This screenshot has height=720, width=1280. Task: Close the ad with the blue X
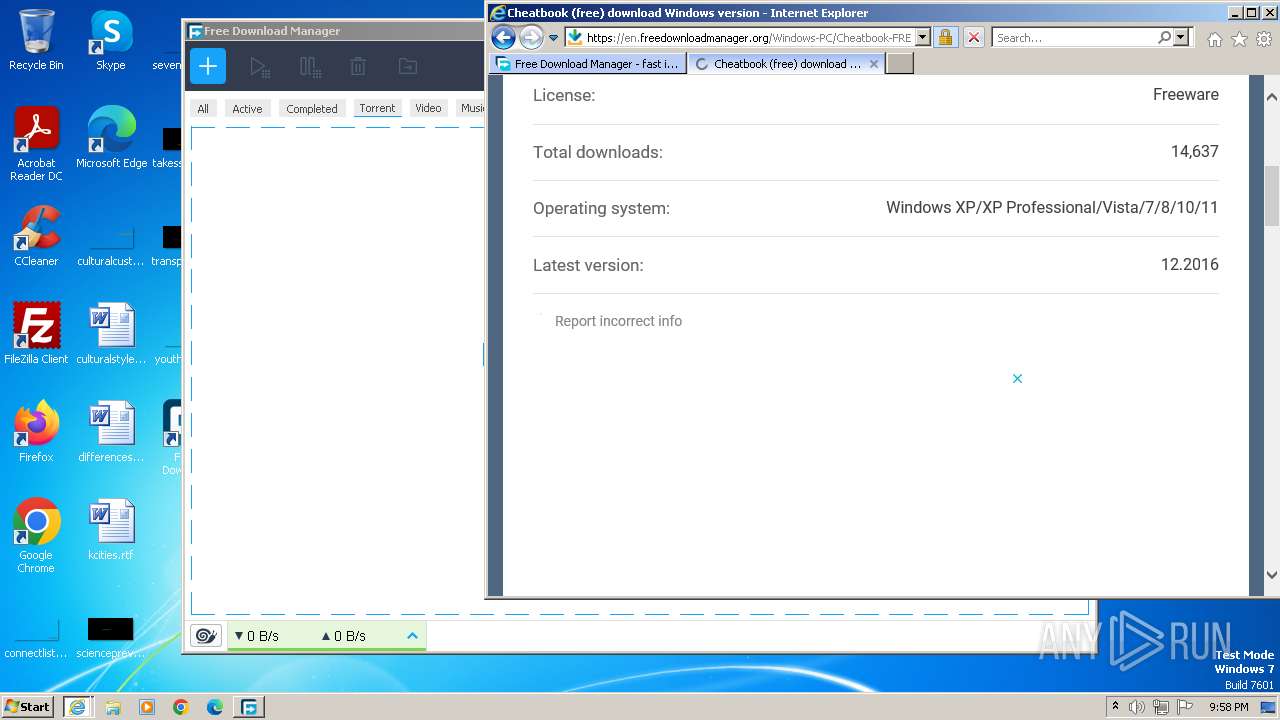[x=1017, y=378]
